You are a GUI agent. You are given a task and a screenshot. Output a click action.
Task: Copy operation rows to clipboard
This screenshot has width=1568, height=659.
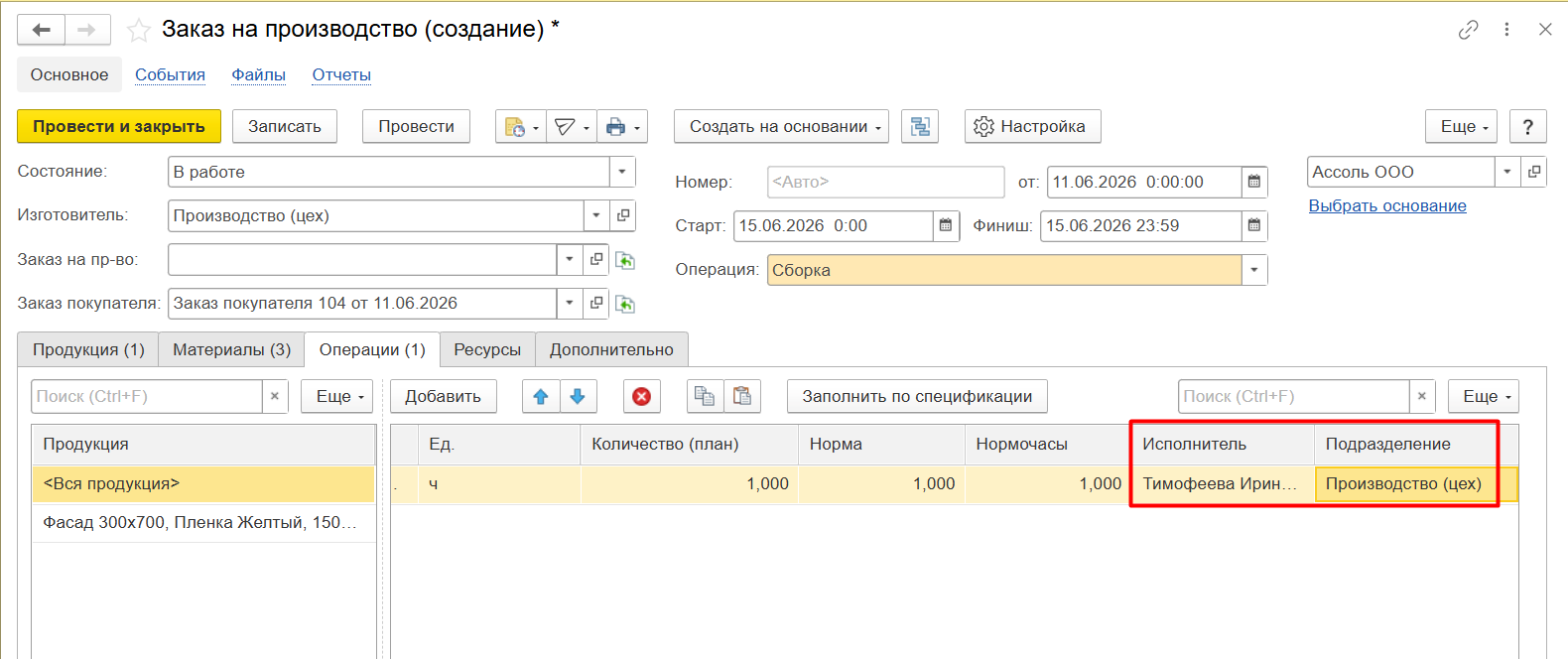pyautogui.click(x=705, y=396)
